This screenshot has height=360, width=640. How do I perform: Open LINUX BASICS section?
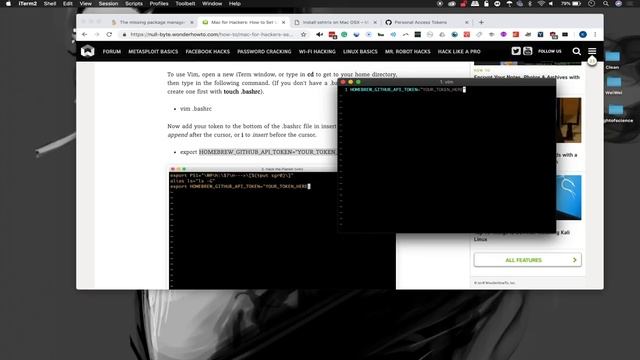click(360, 52)
